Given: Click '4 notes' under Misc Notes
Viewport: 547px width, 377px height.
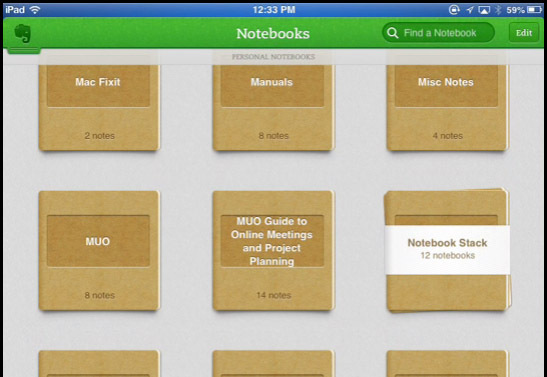Looking at the screenshot, I should coord(448,136).
